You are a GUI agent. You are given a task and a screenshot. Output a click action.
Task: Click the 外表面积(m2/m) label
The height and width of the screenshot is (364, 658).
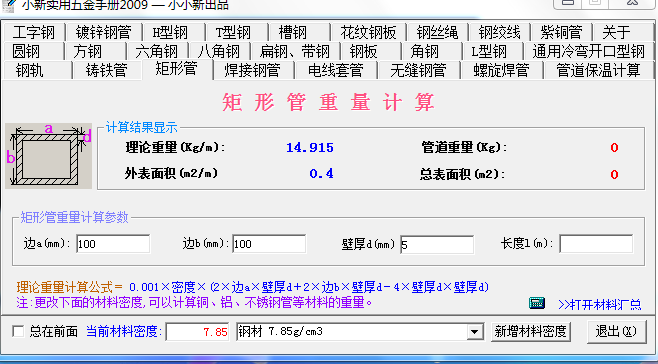pos(171,173)
